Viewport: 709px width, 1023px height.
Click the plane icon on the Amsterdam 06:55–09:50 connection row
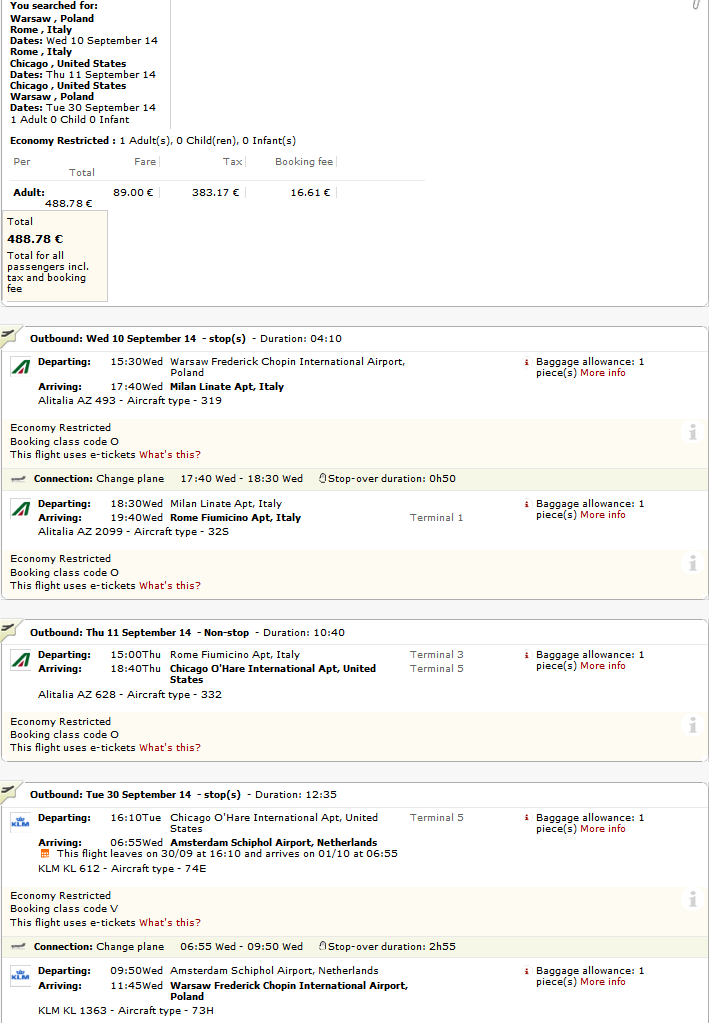click(19, 947)
